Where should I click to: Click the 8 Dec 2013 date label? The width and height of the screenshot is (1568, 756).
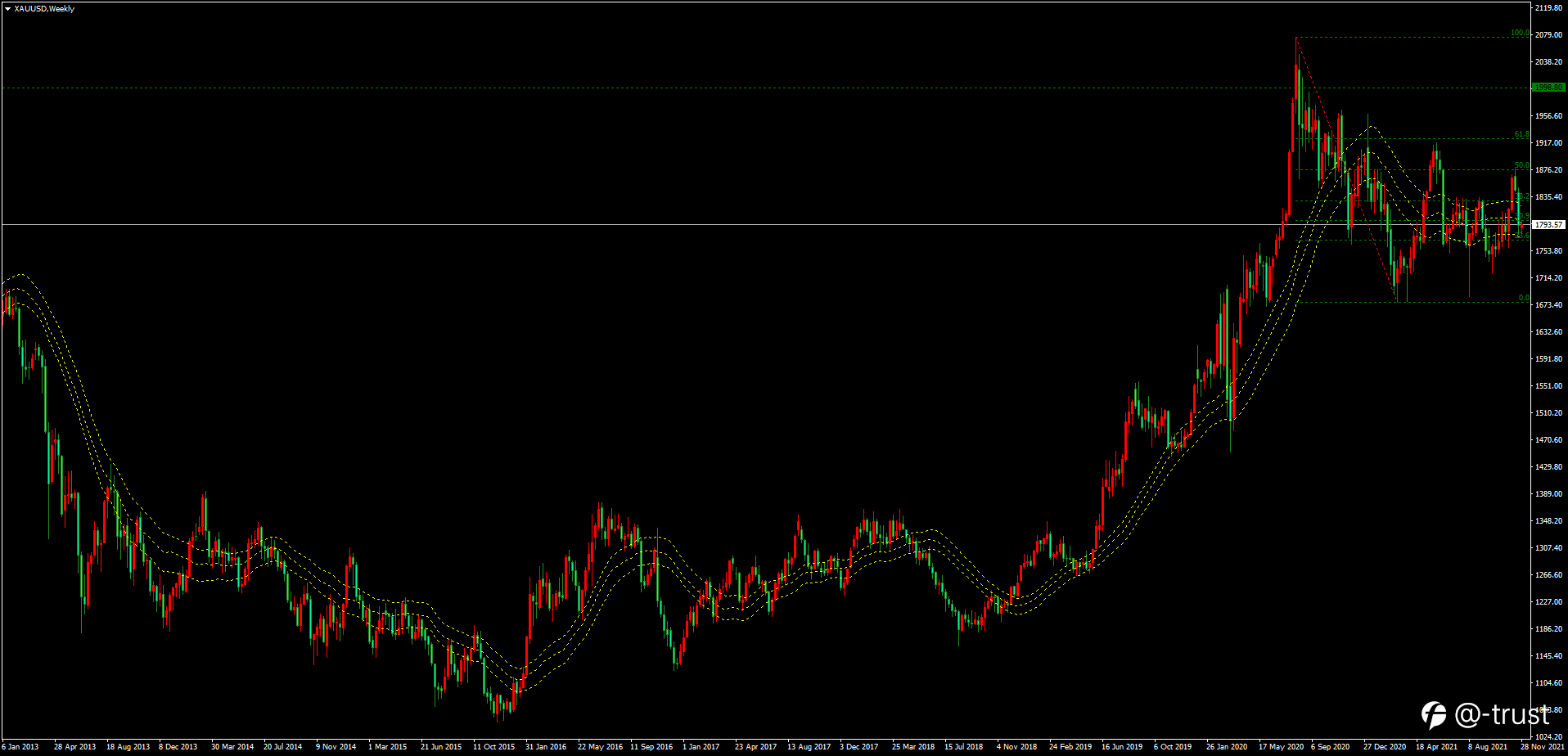point(178,747)
